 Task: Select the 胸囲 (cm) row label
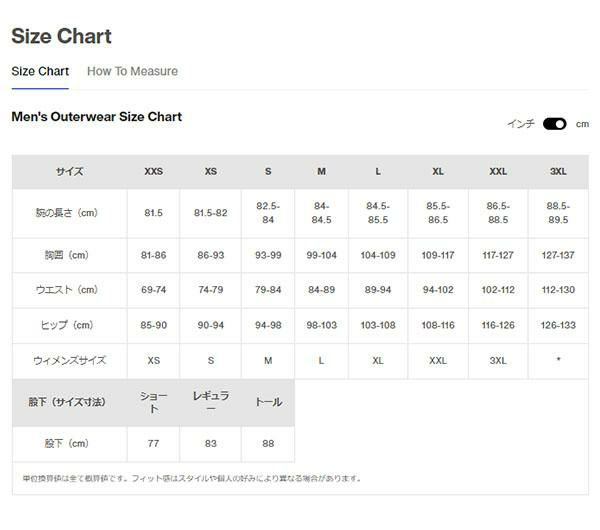pyautogui.click(x=70, y=255)
